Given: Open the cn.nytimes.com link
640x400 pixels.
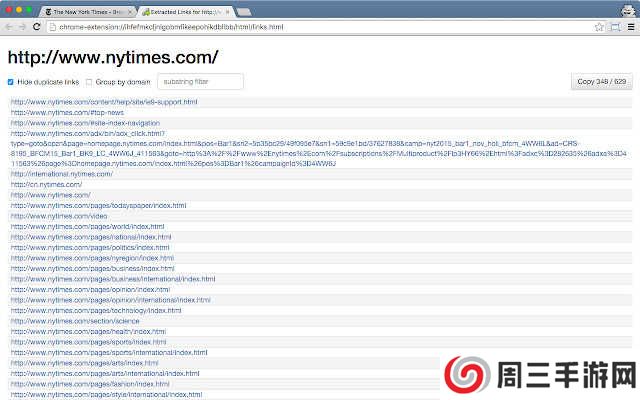Looking at the screenshot, I should pos(46,184).
